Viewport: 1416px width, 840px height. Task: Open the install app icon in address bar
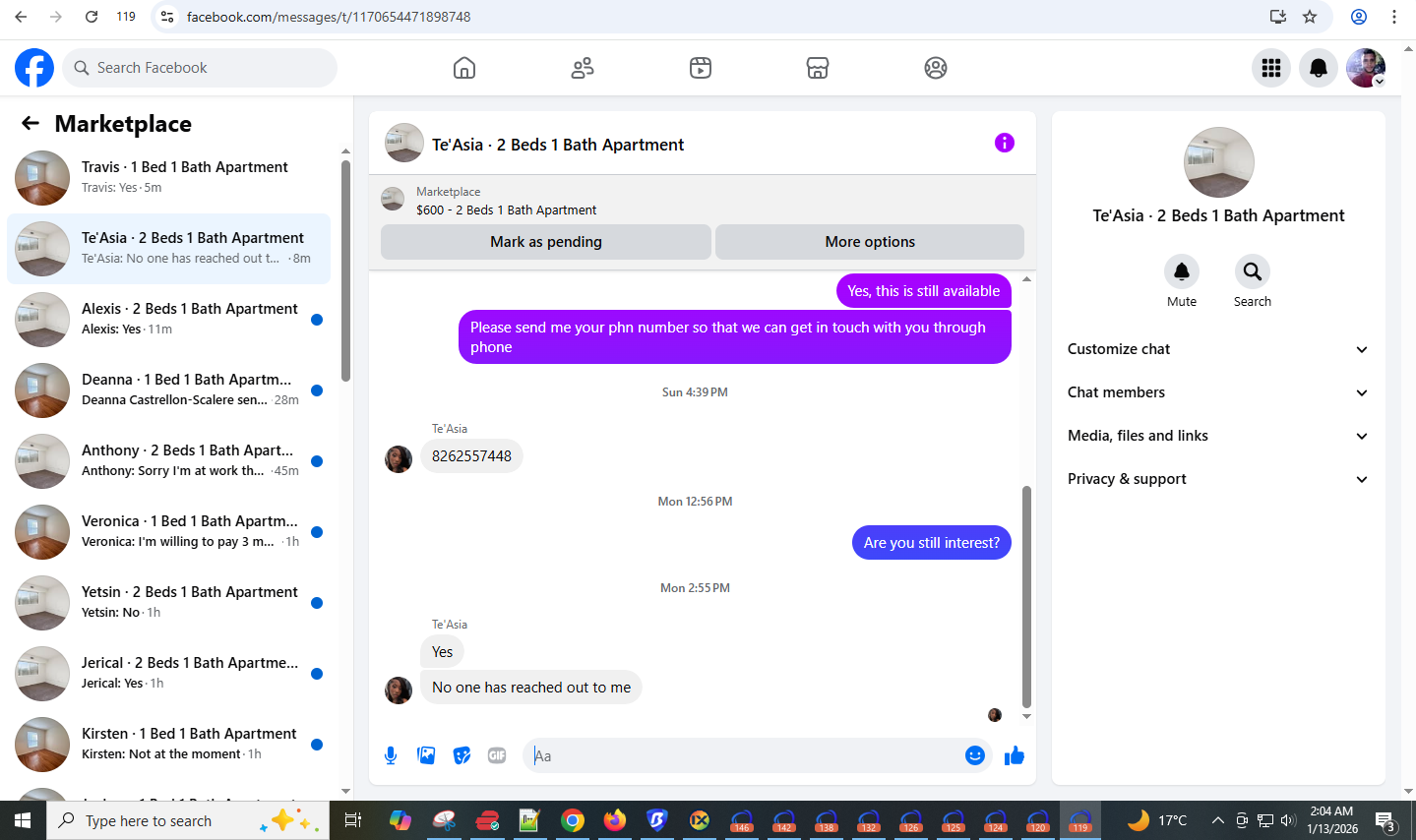1278,17
